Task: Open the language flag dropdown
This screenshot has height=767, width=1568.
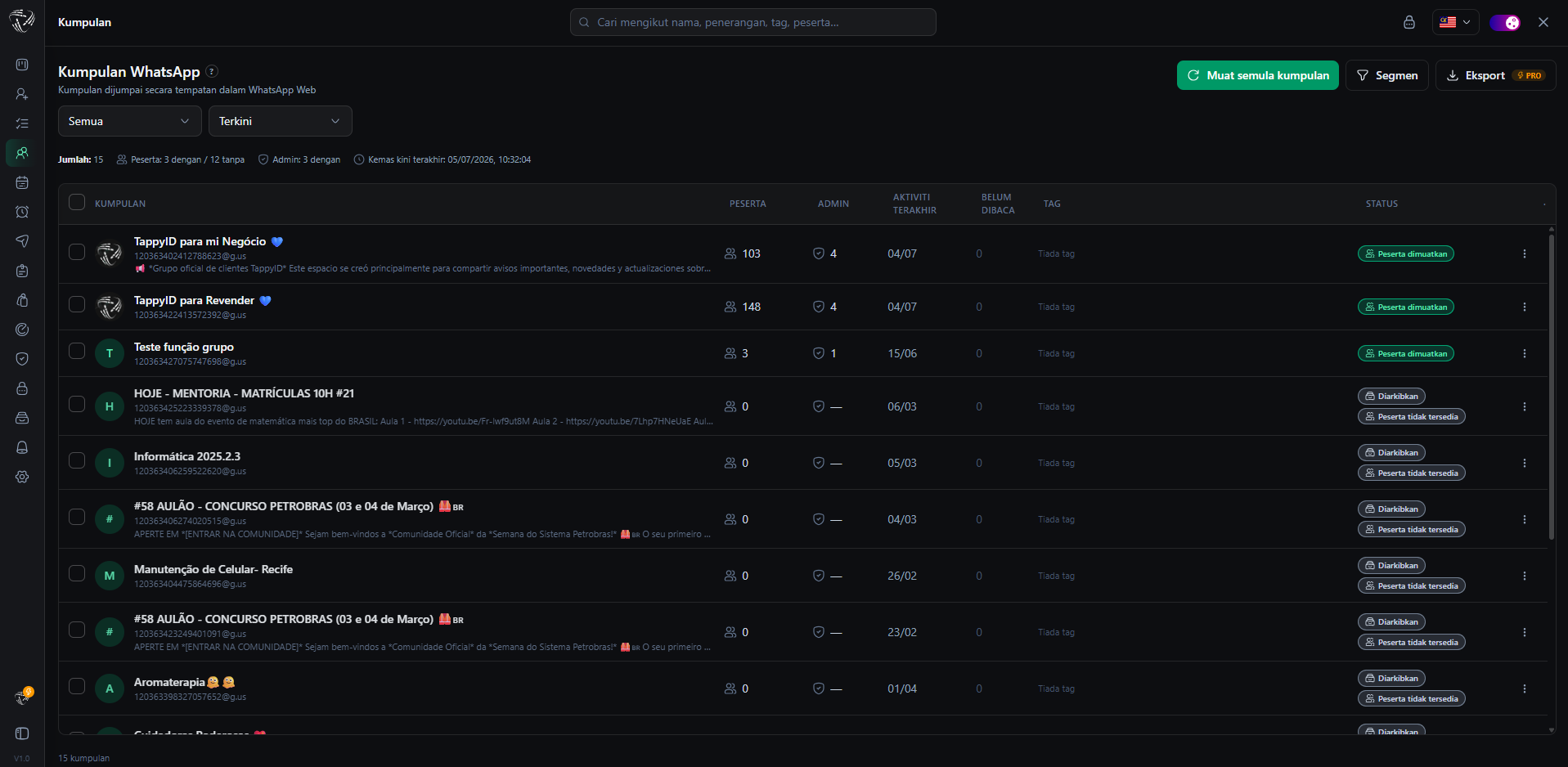Action: pos(1455,22)
